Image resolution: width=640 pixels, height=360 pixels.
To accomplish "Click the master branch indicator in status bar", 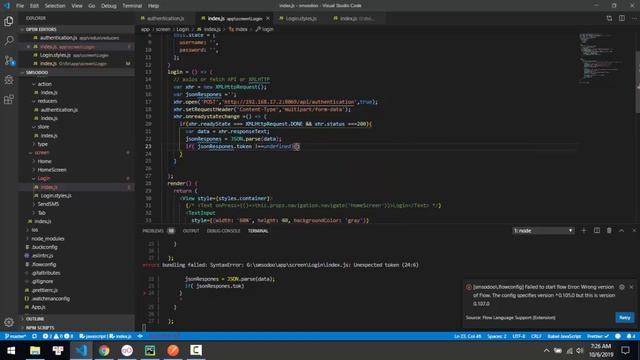I will tap(15, 336).
